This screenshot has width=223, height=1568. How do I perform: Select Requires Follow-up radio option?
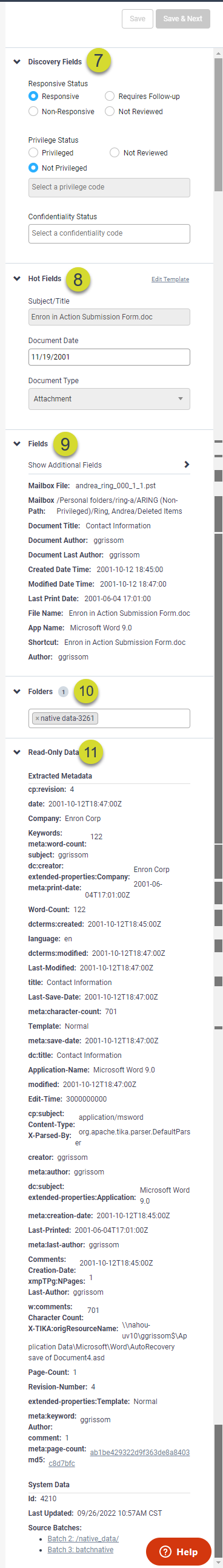click(x=110, y=96)
